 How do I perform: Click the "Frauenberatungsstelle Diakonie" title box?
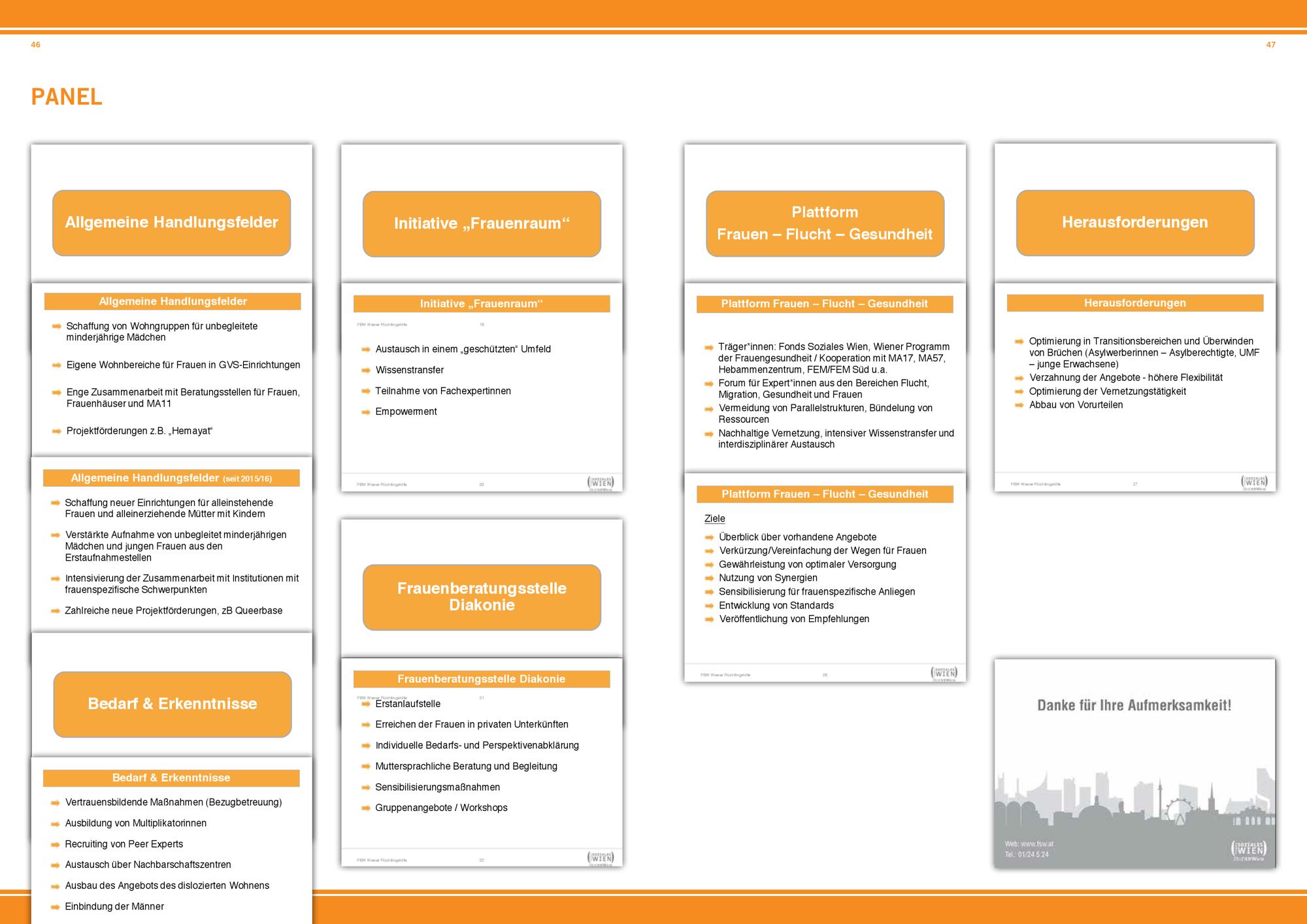point(482,597)
